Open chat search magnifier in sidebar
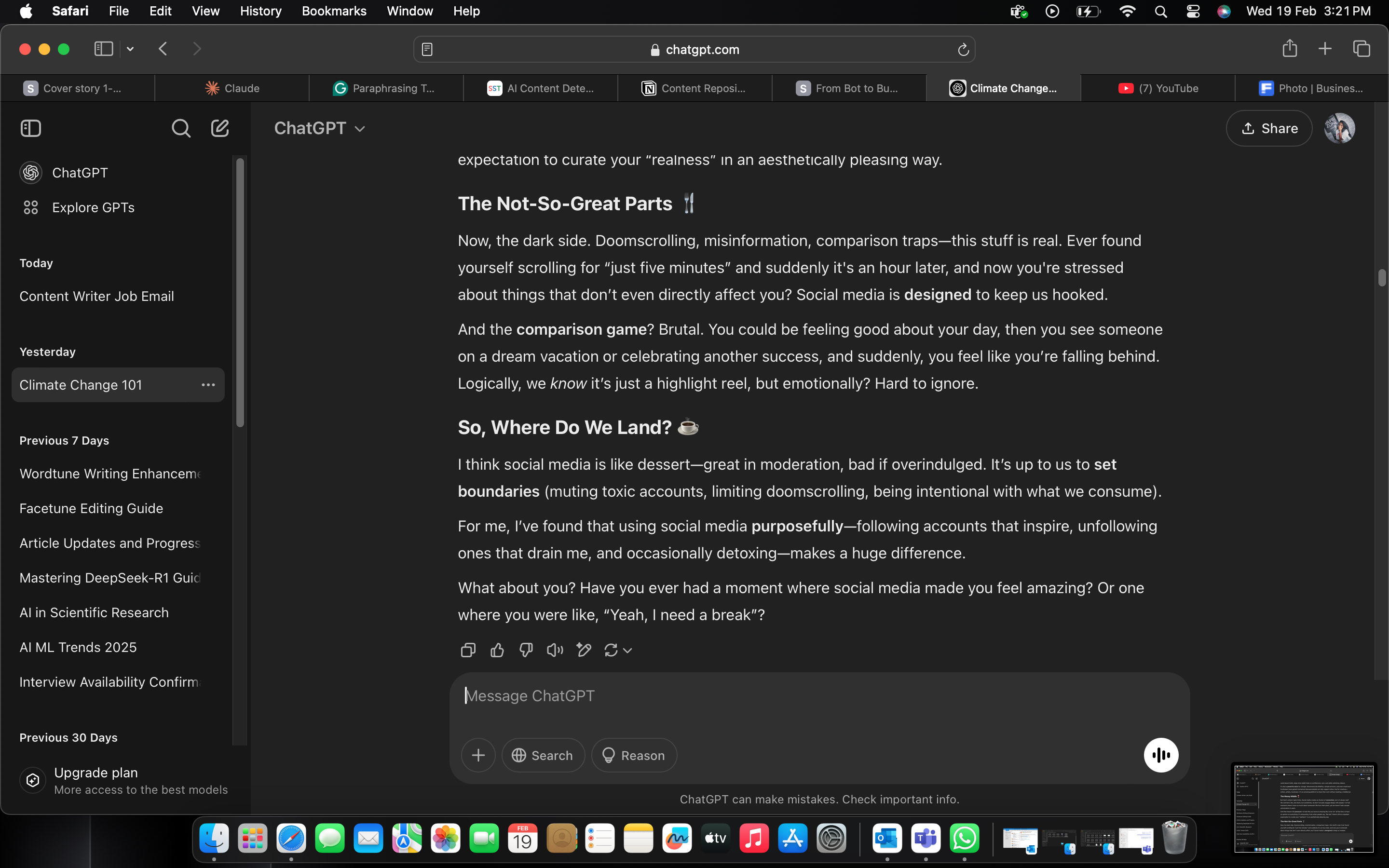The height and width of the screenshot is (868, 1389). coord(181,128)
